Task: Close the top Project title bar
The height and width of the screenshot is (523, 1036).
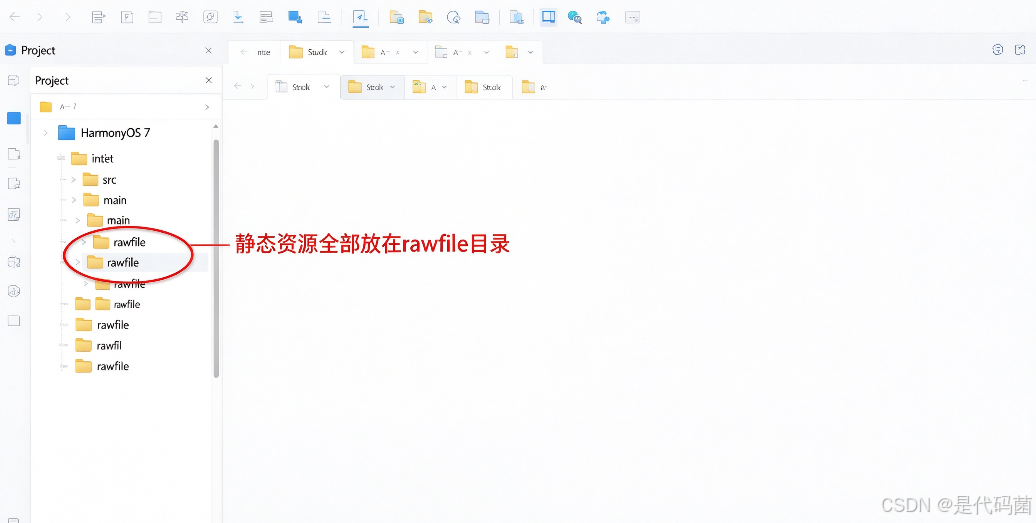Action: (x=209, y=50)
